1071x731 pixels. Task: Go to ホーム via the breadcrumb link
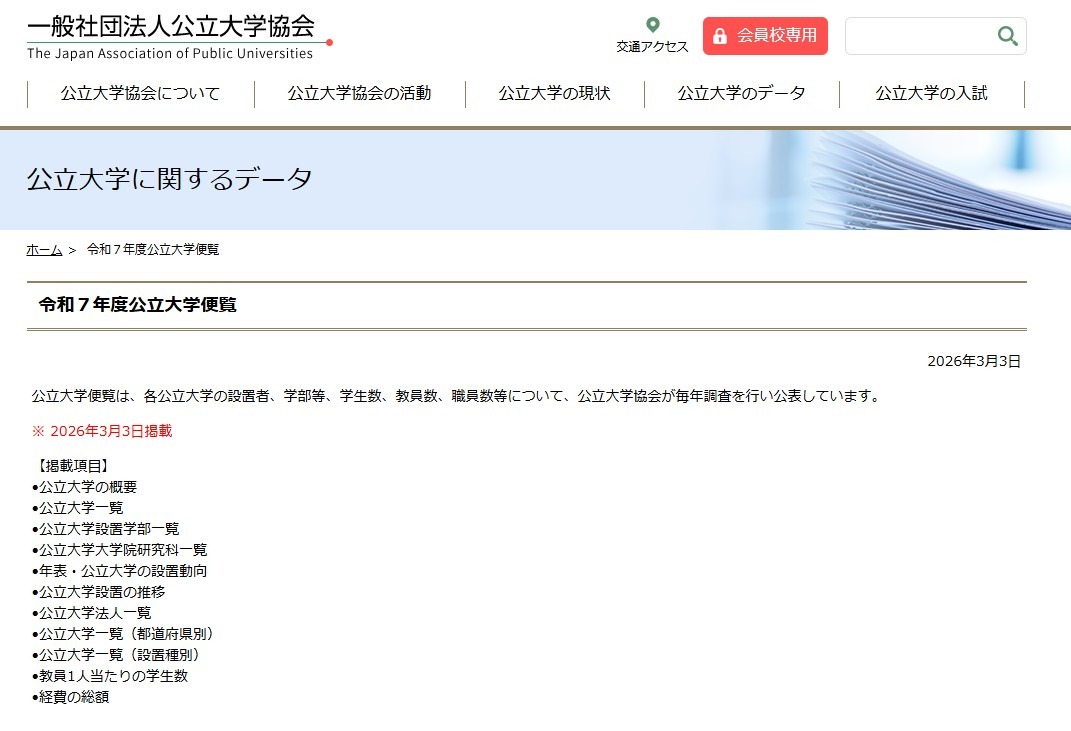click(43, 249)
